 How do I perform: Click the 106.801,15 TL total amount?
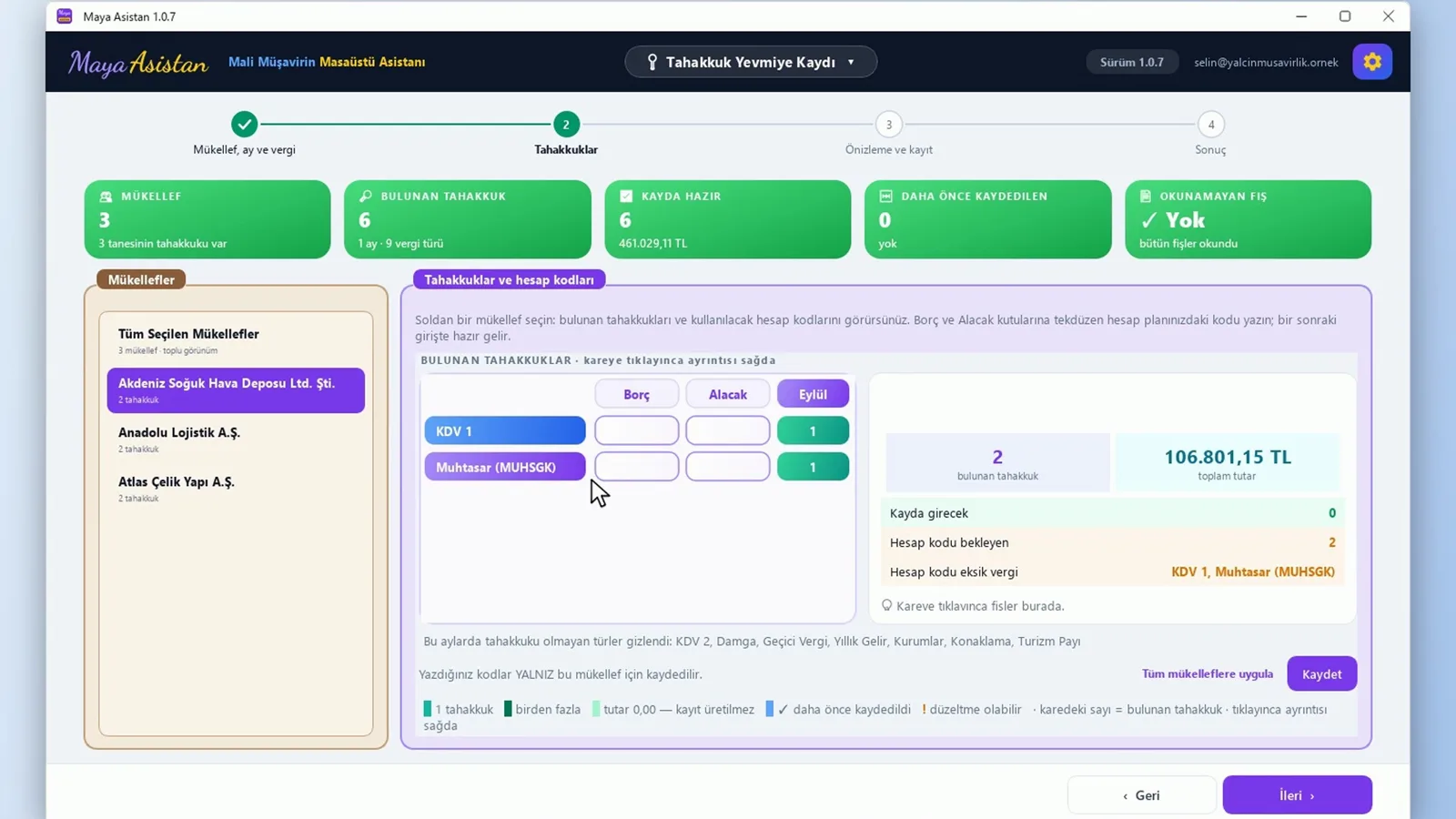[1228, 457]
